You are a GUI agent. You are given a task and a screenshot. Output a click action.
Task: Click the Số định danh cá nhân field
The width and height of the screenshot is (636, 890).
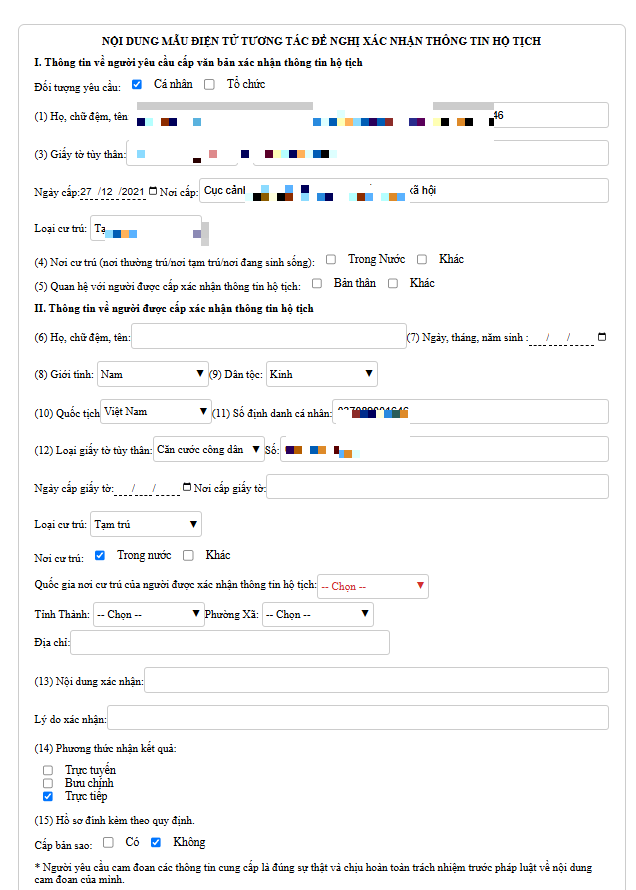click(x=471, y=412)
